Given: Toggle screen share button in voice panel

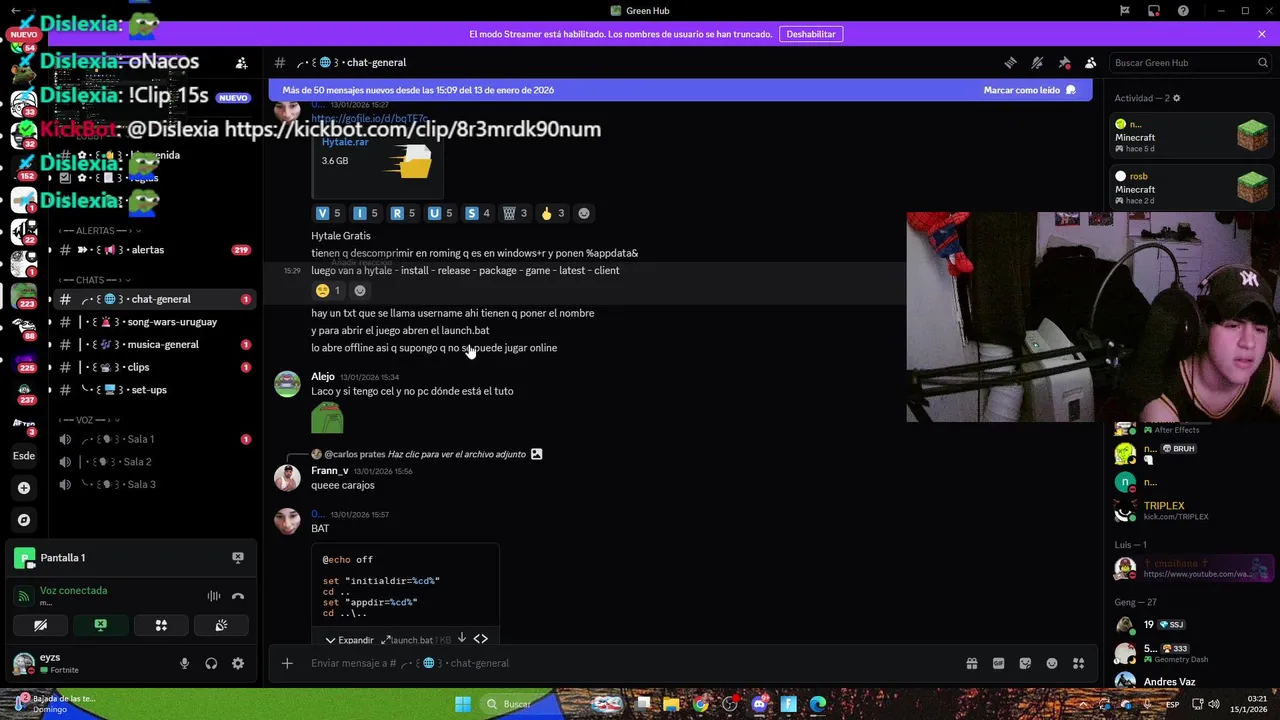Looking at the screenshot, I should [x=101, y=625].
